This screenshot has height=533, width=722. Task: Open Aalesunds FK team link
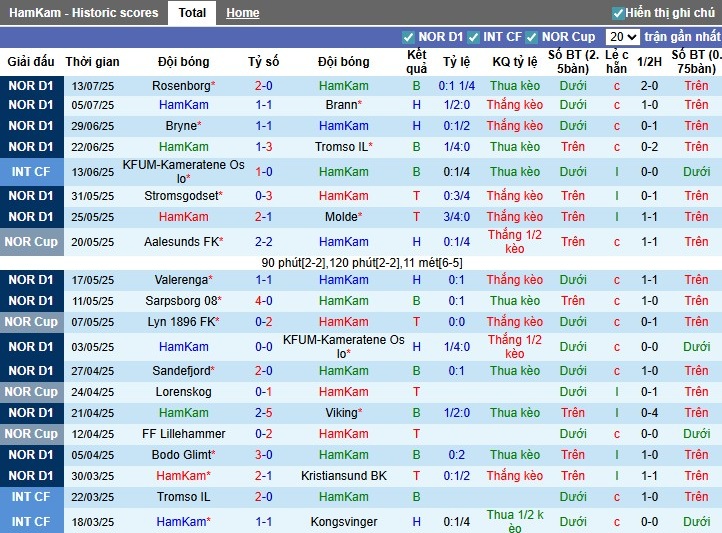click(x=181, y=242)
